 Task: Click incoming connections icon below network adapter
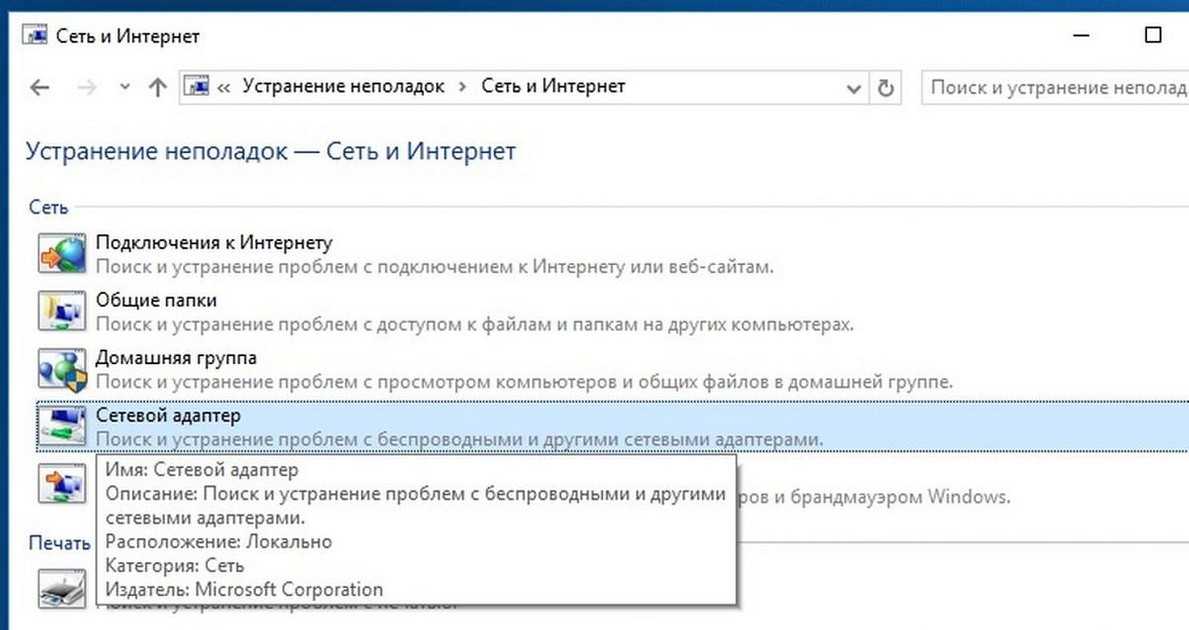62,484
